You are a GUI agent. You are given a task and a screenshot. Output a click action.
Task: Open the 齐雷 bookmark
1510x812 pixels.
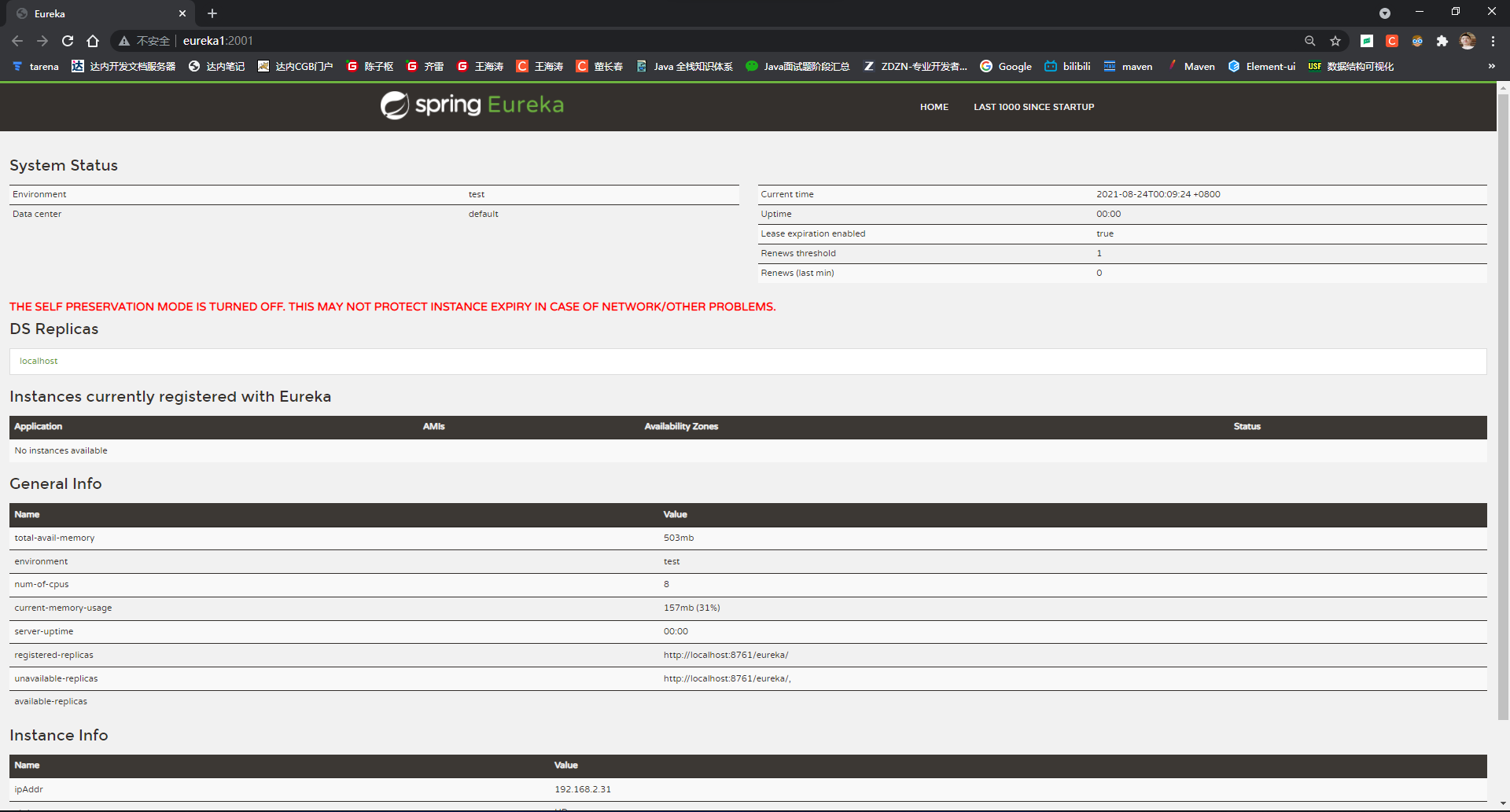tap(425, 66)
